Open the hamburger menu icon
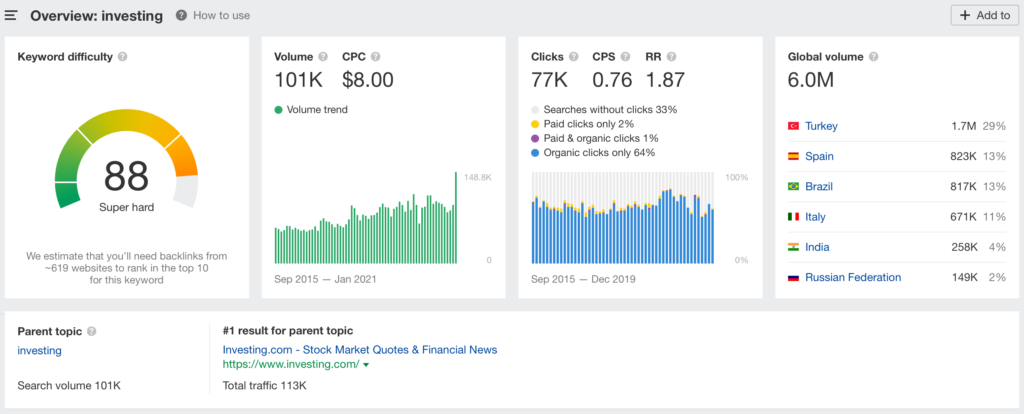1024x414 pixels. click(x=10, y=16)
